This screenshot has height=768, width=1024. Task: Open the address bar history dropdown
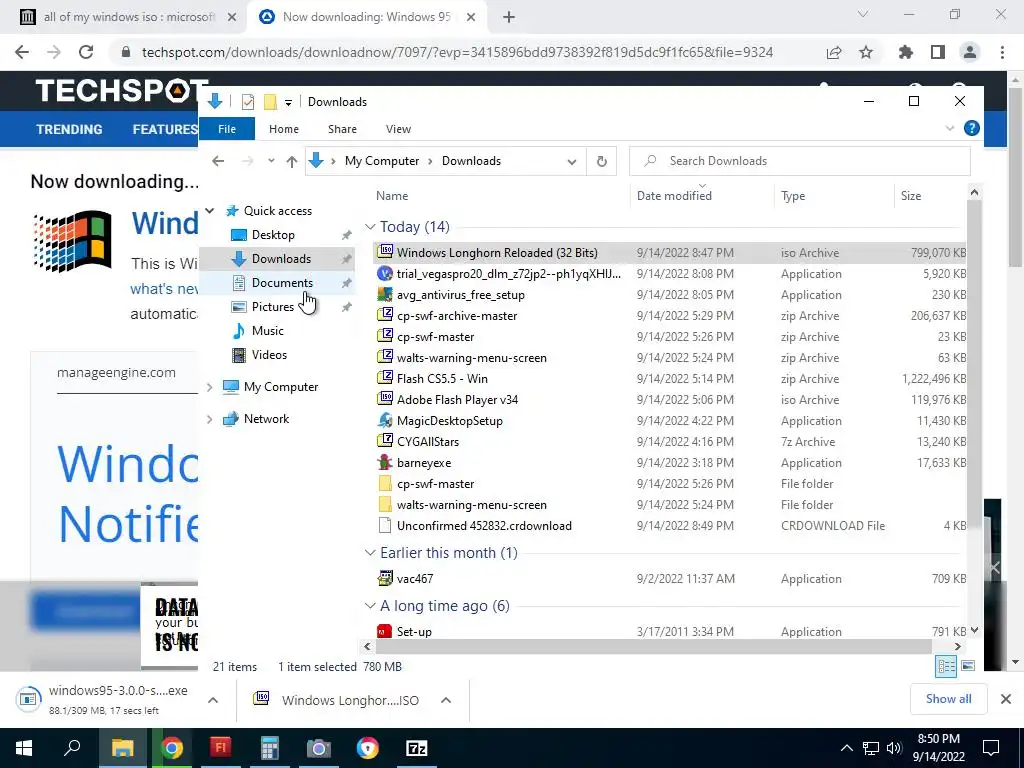point(571,162)
